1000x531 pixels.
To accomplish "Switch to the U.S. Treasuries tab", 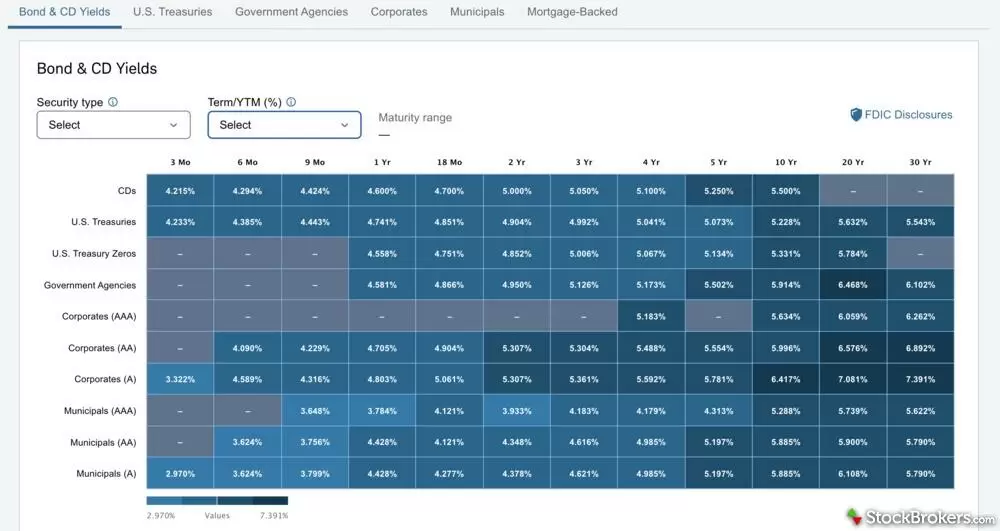I will [x=173, y=12].
